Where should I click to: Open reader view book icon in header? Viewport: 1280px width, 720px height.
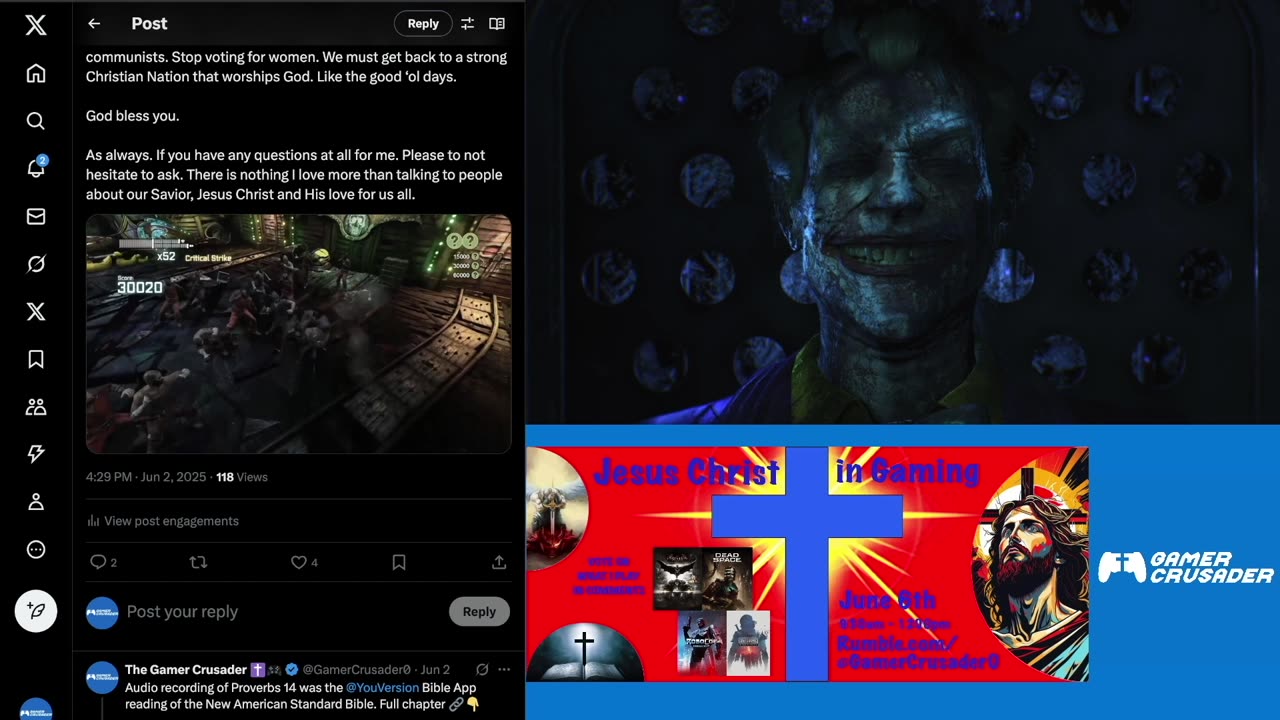click(497, 24)
